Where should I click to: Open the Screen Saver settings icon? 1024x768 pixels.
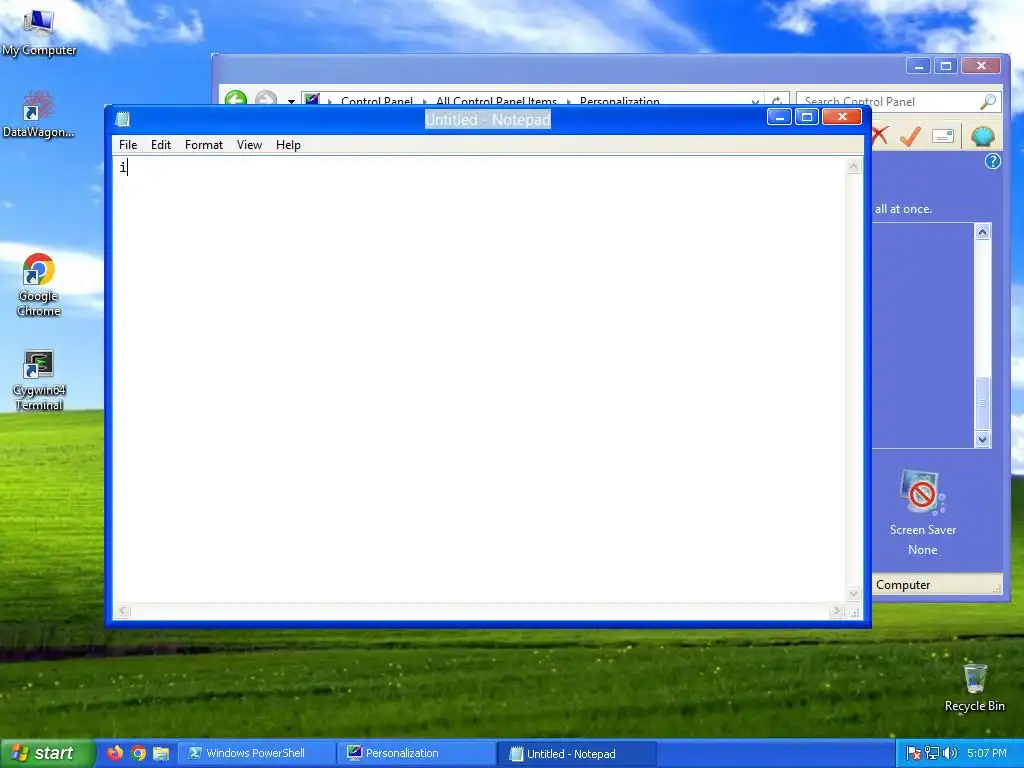pyautogui.click(x=922, y=493)
